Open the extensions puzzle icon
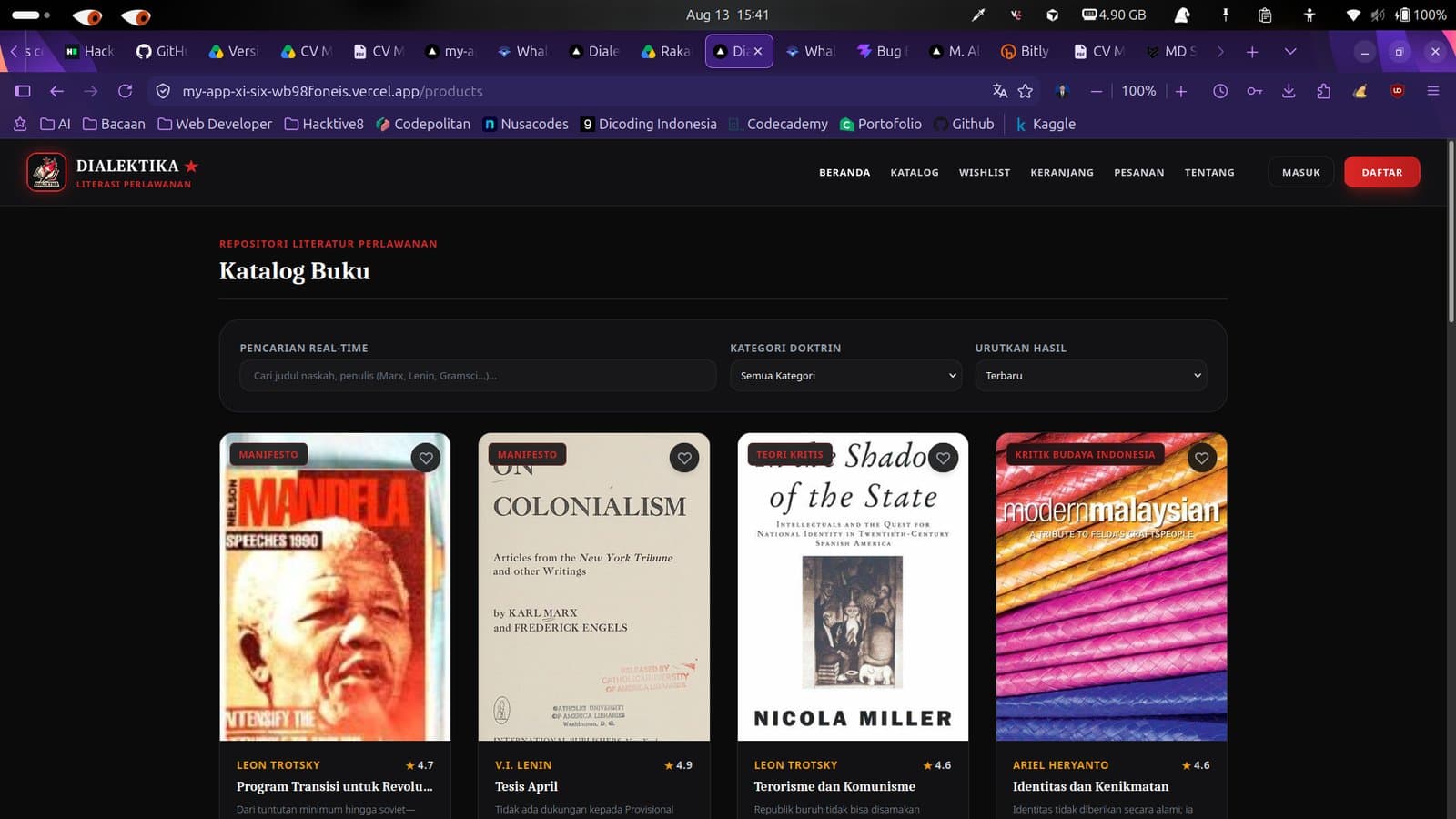 tap(1323, 91)
